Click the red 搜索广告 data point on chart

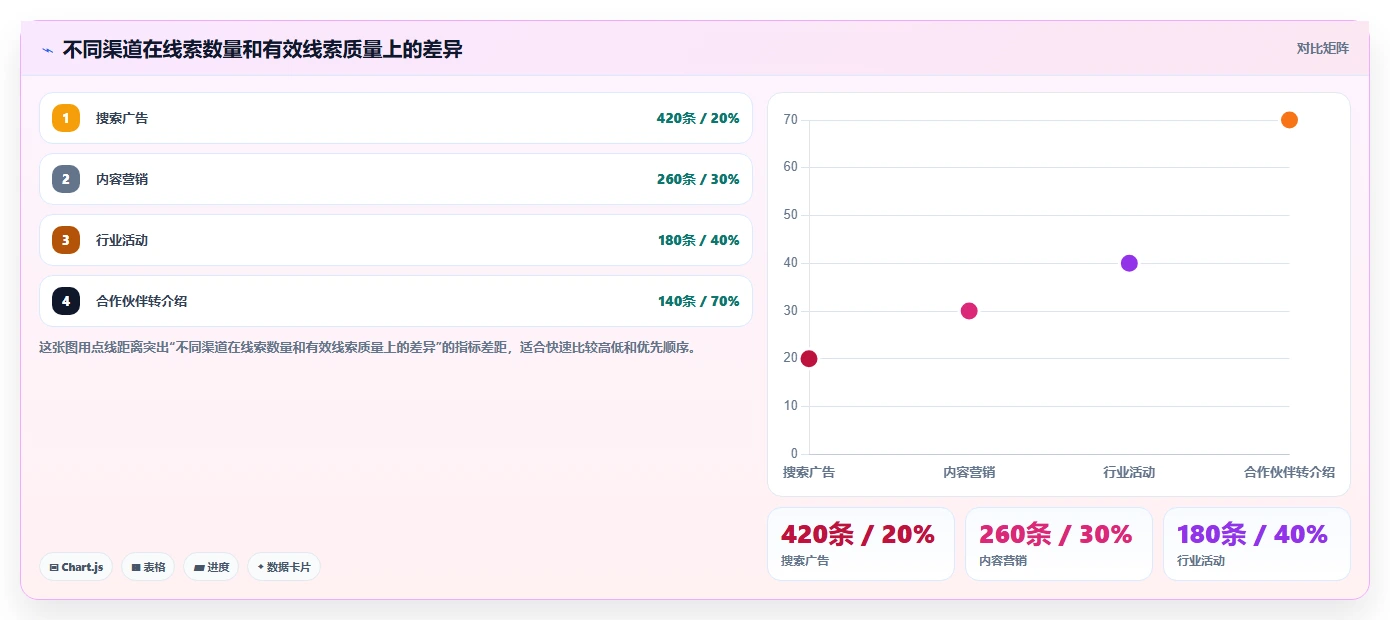(809, 358)
